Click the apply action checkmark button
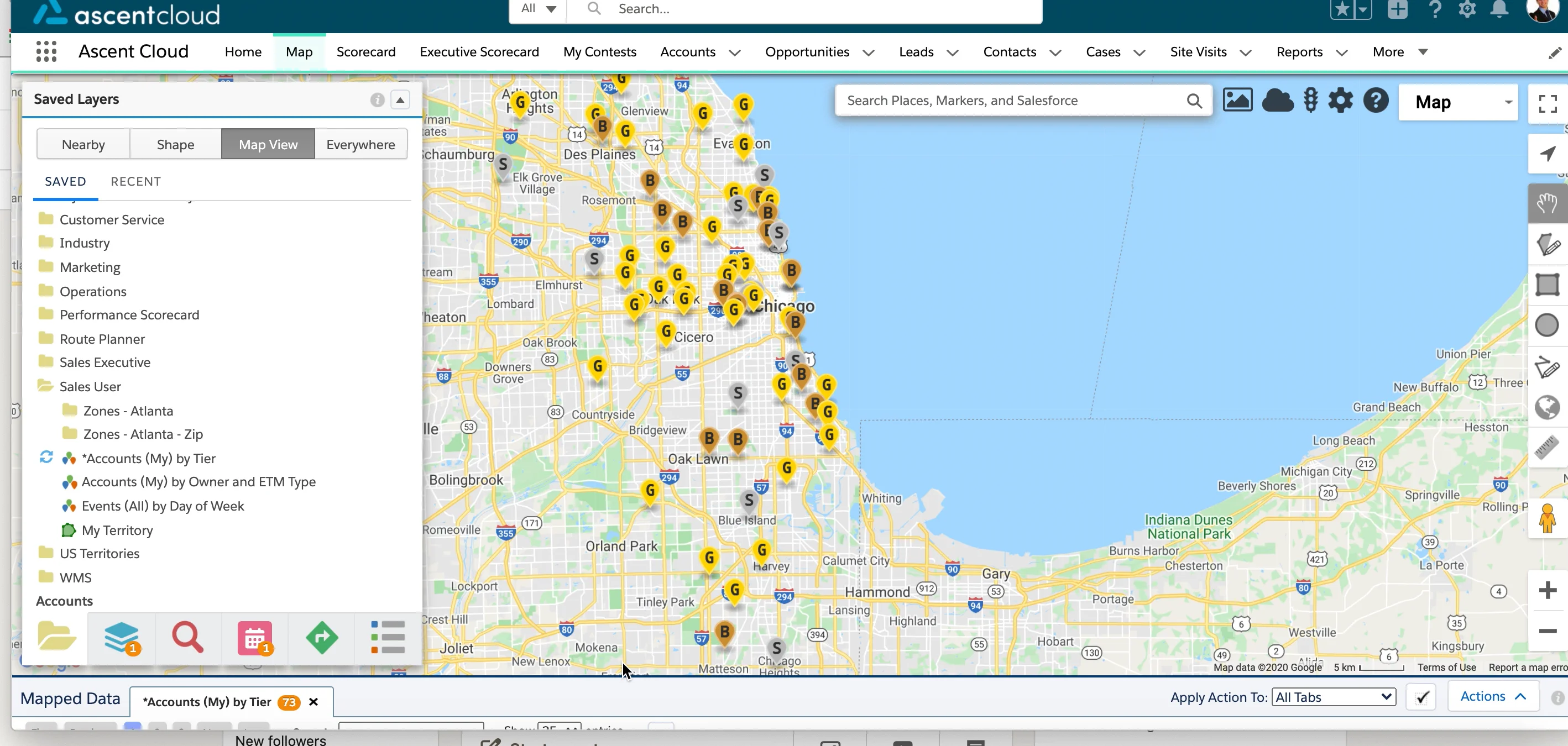Viewport: 1568px width, 746px height. [1421, 697]
